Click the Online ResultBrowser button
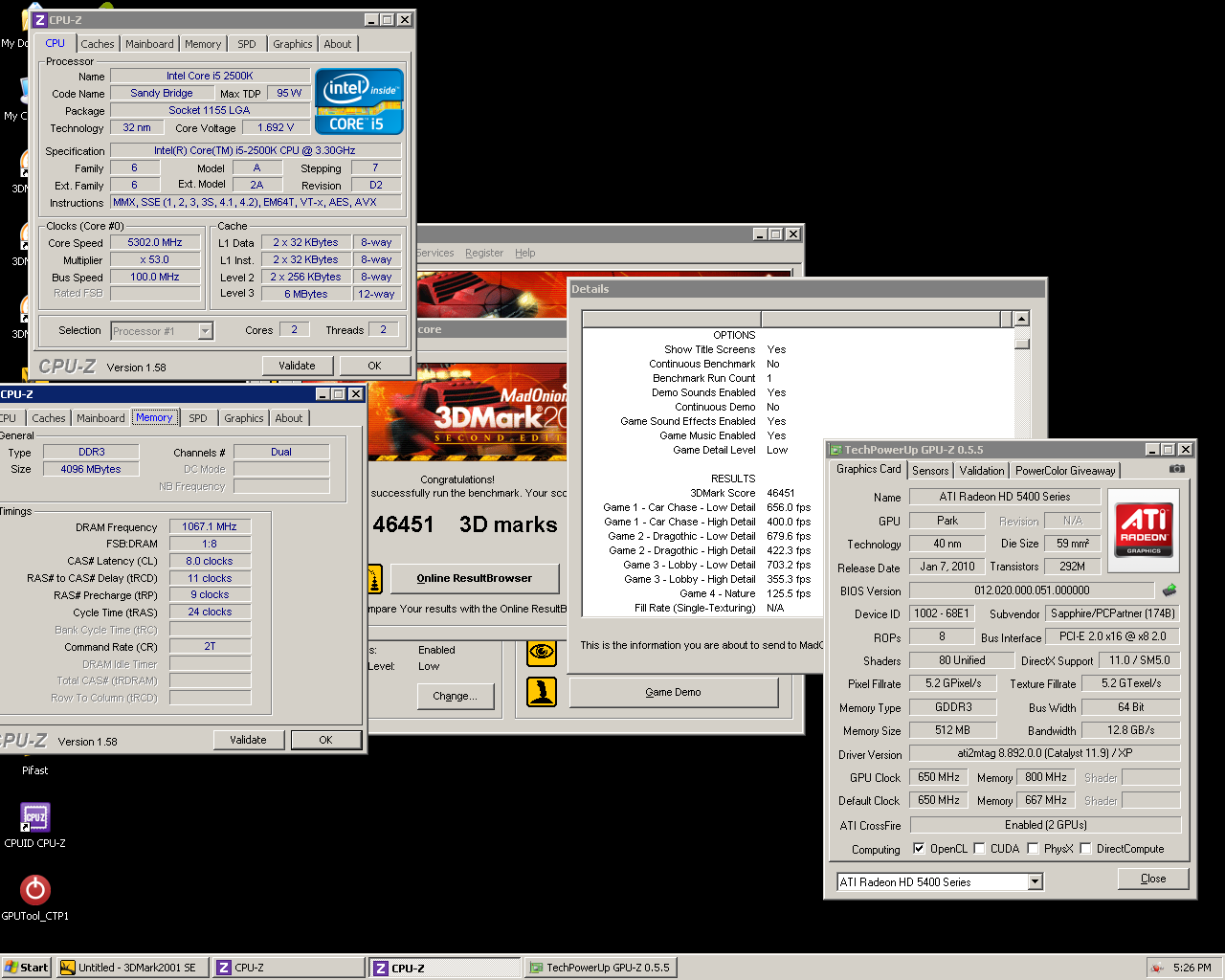 tap(474, 578)
